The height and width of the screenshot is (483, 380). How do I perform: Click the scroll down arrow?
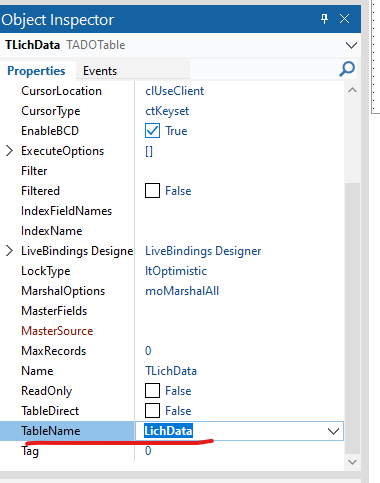352,462
